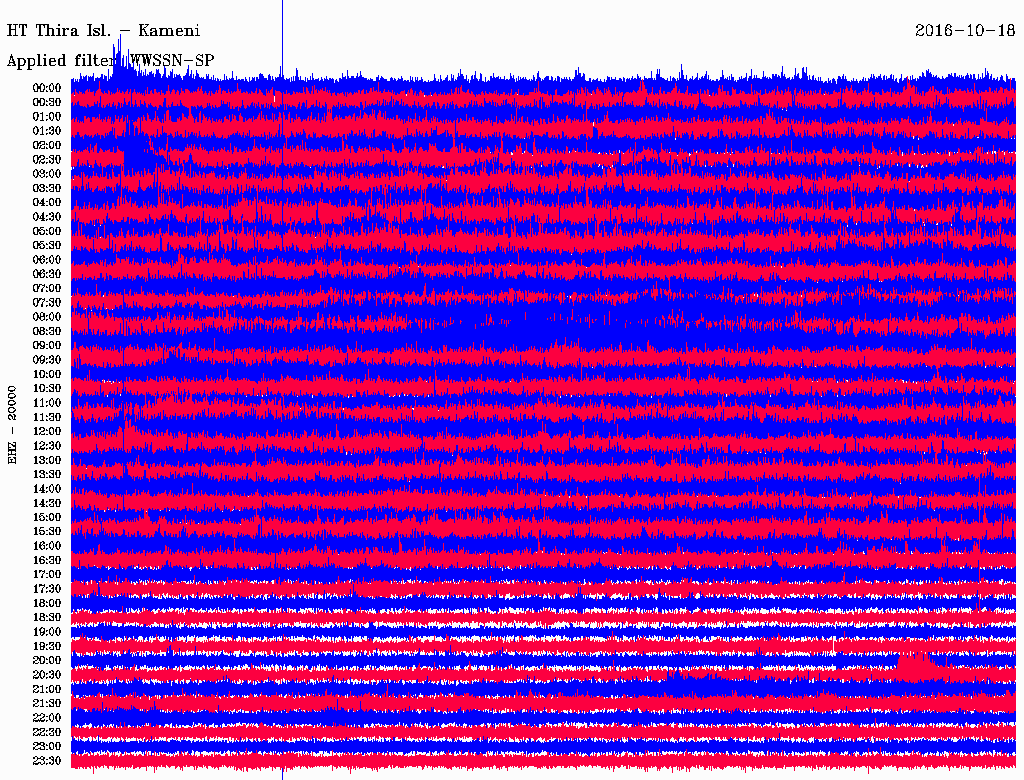Select the 18:00 time label
Viewport: 1024px width, 780px height.
click(x=47, y=604)
